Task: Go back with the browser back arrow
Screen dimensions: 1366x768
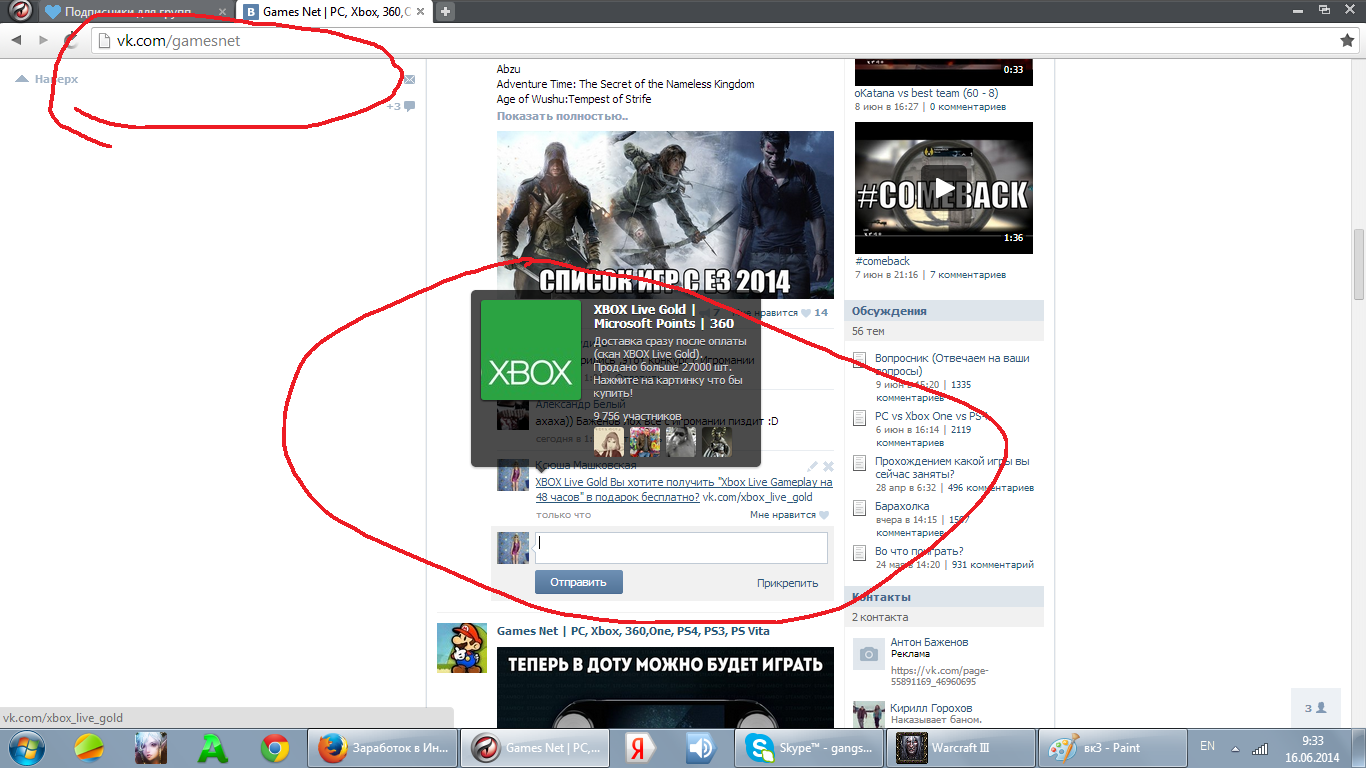Action: click(16, 40)
